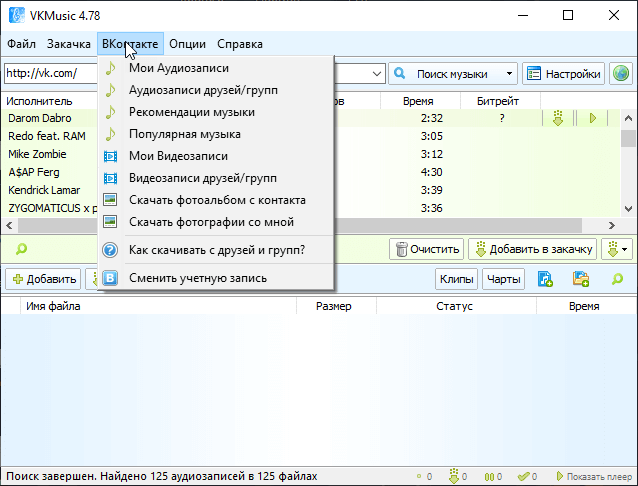Click green magnifier filter icon in results bar
The image size is (638, 486).
21,249
